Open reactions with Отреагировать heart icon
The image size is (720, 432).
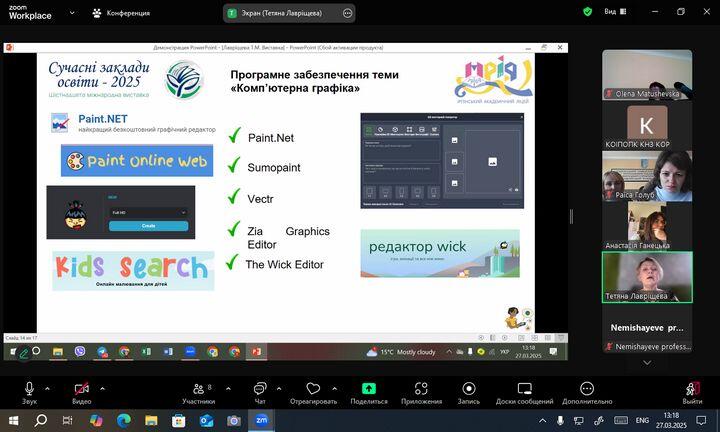313,393
